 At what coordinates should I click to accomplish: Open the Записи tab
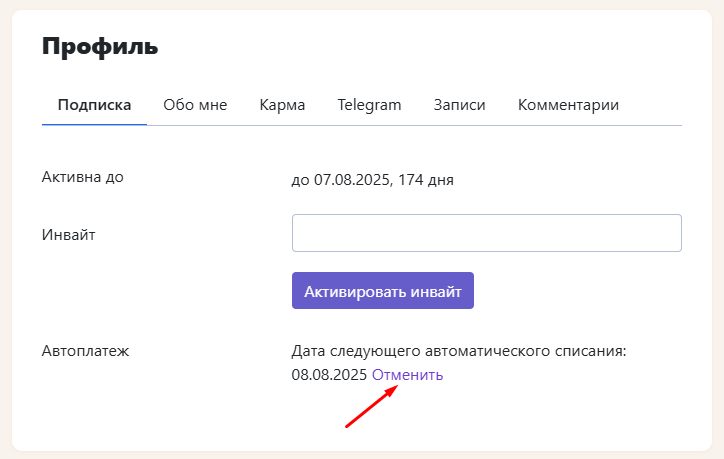coord(459,105)
